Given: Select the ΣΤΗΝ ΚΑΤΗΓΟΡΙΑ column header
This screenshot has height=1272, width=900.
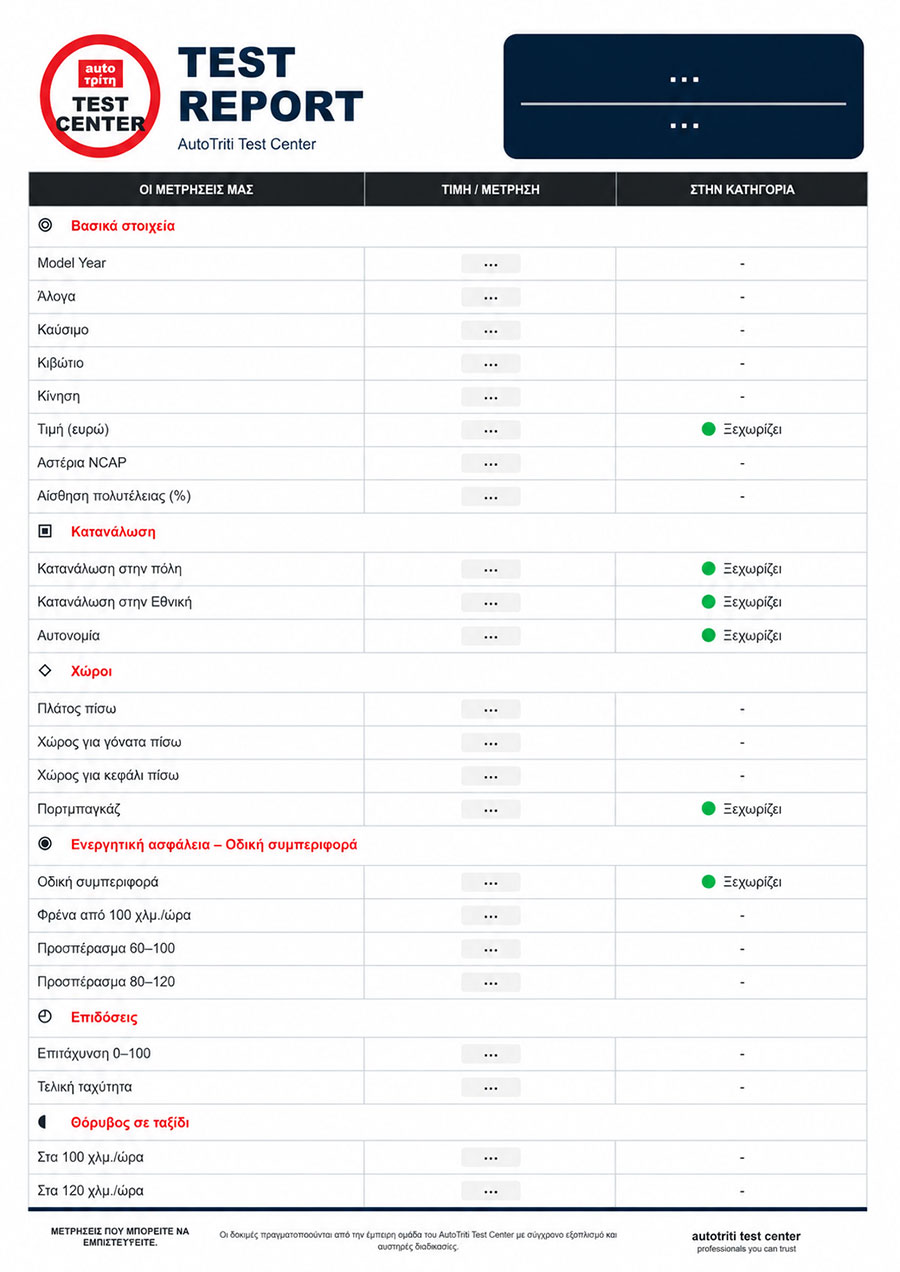Looking at the screenshot, I should tap(742, 189).
